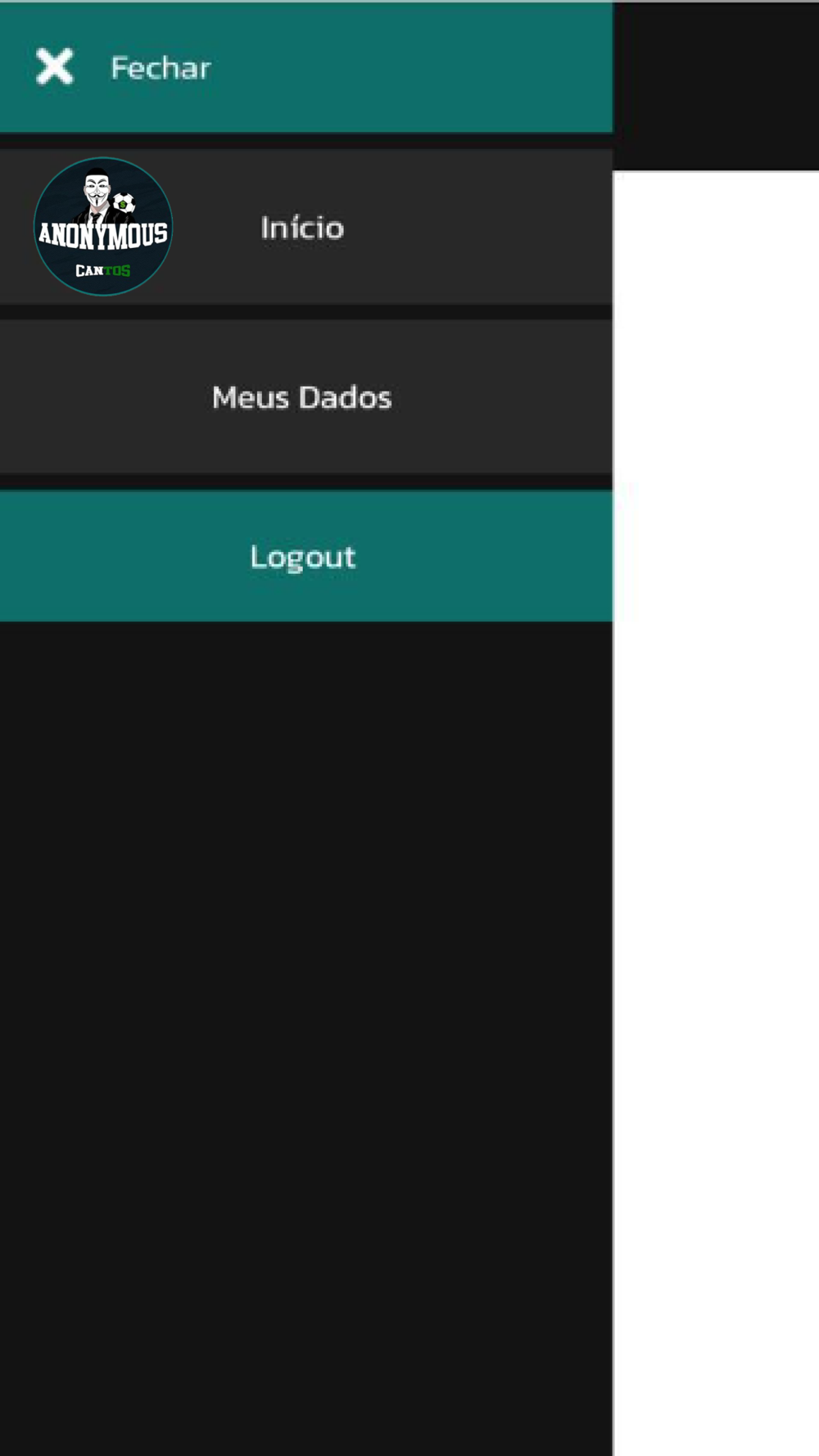Click the soccer ball in the logo

pyautogui.click(x=124, y=201)
